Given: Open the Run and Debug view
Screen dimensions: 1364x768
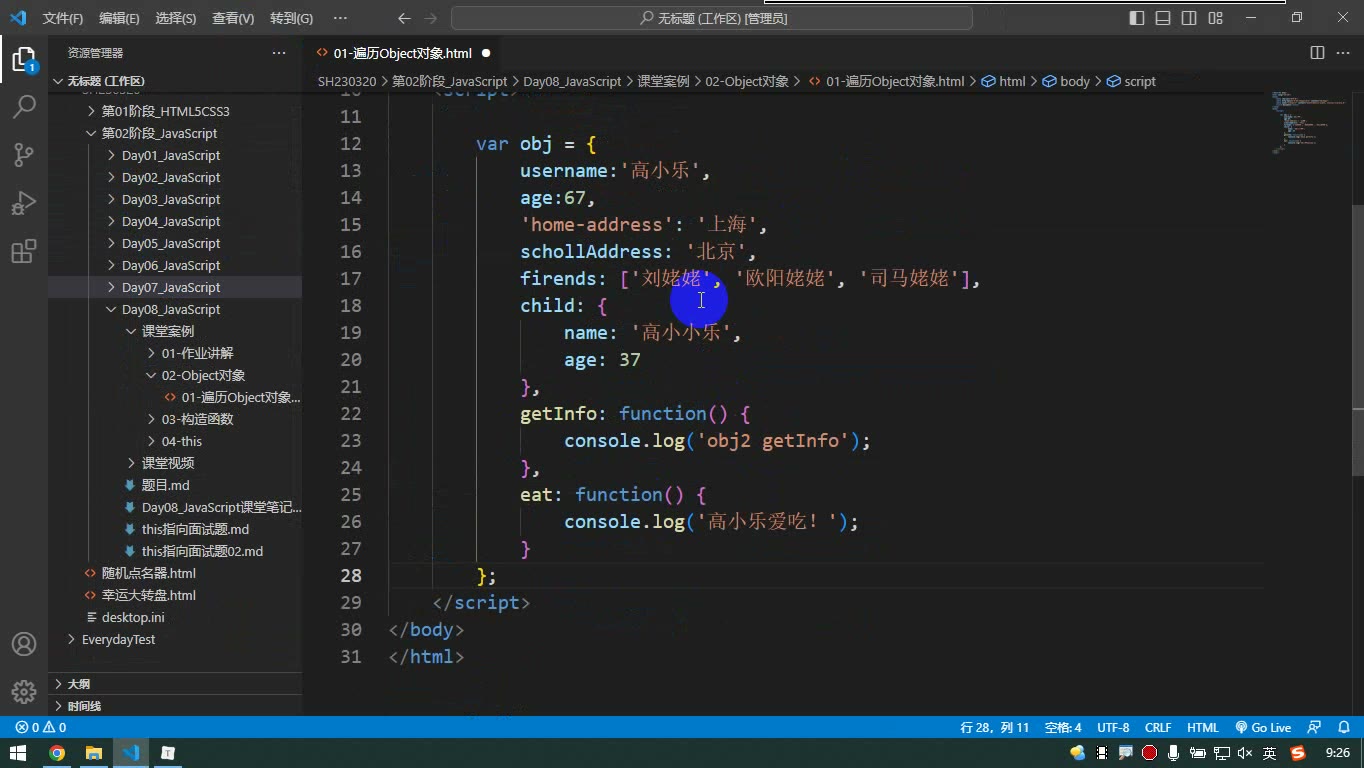Looking at the screenshot, I should (24, 202).
